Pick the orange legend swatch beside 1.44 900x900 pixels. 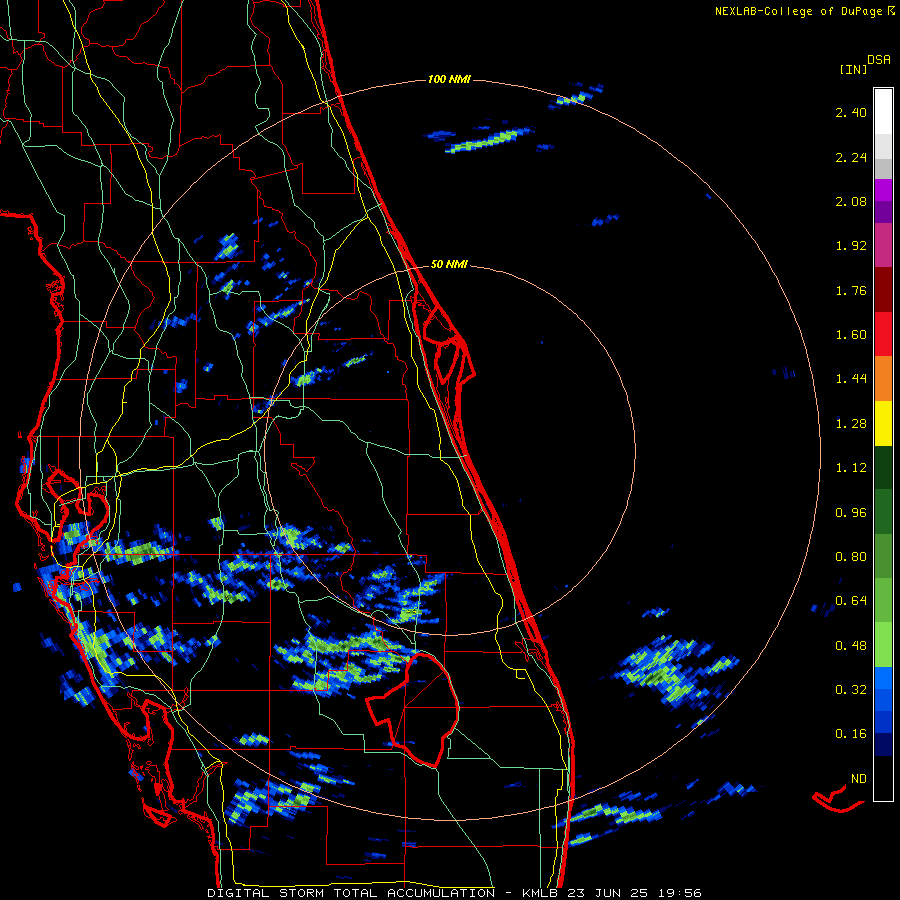(x=883, y=379)
